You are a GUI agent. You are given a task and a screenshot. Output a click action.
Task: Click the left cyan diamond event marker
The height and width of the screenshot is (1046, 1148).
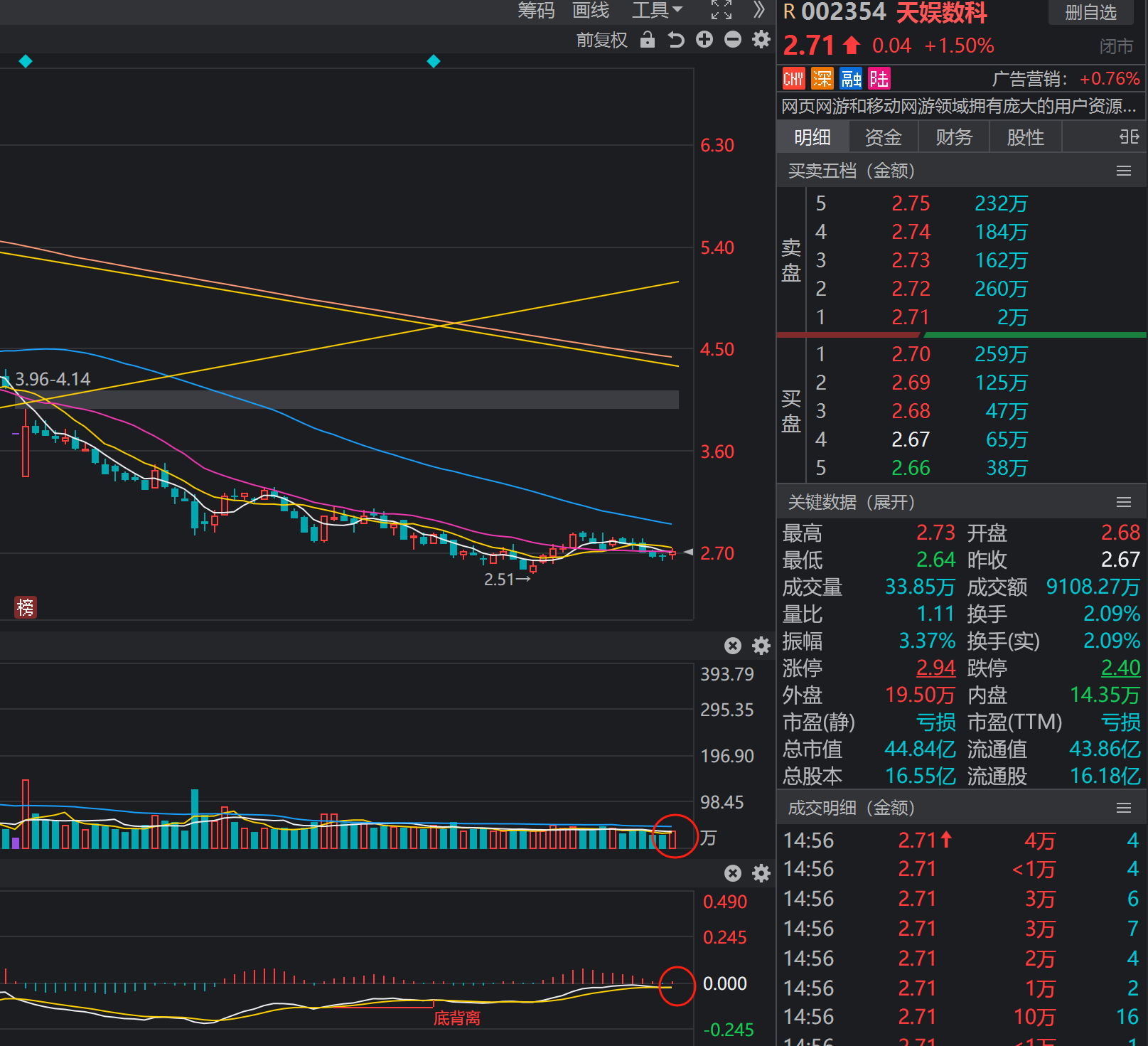(x=26, y=61)
